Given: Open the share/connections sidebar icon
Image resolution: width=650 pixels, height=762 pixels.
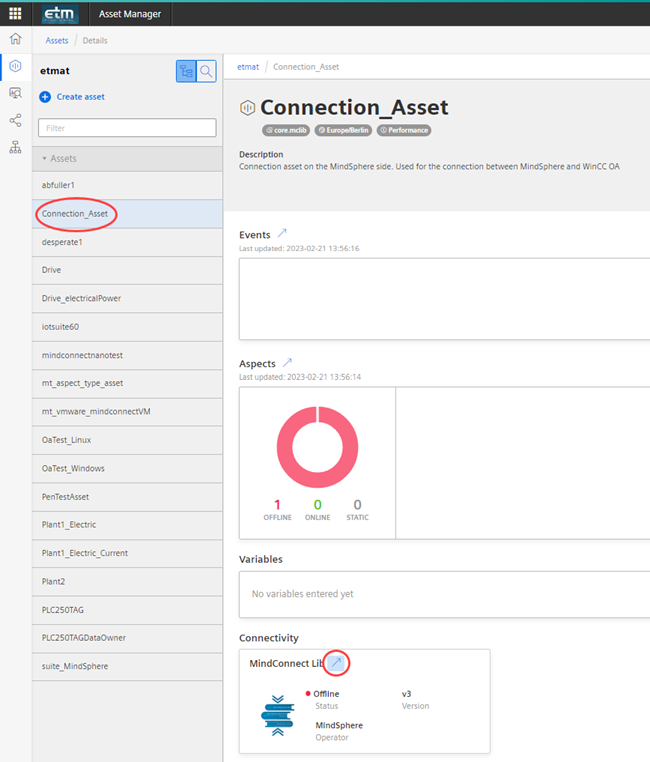Looking at the screenshot, I should tap(15, 120).
